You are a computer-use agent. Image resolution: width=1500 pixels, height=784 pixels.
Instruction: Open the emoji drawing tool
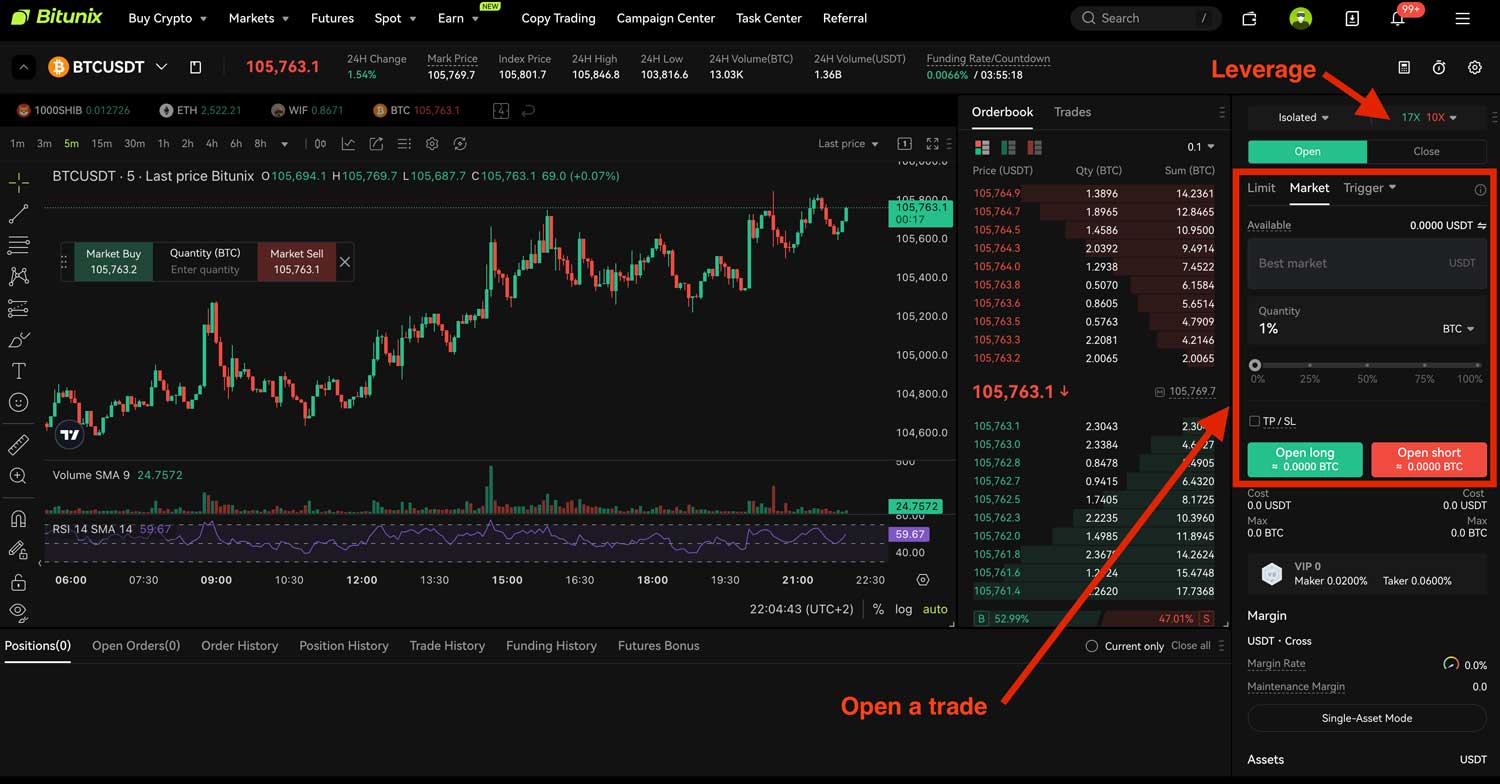click(18, 402)
